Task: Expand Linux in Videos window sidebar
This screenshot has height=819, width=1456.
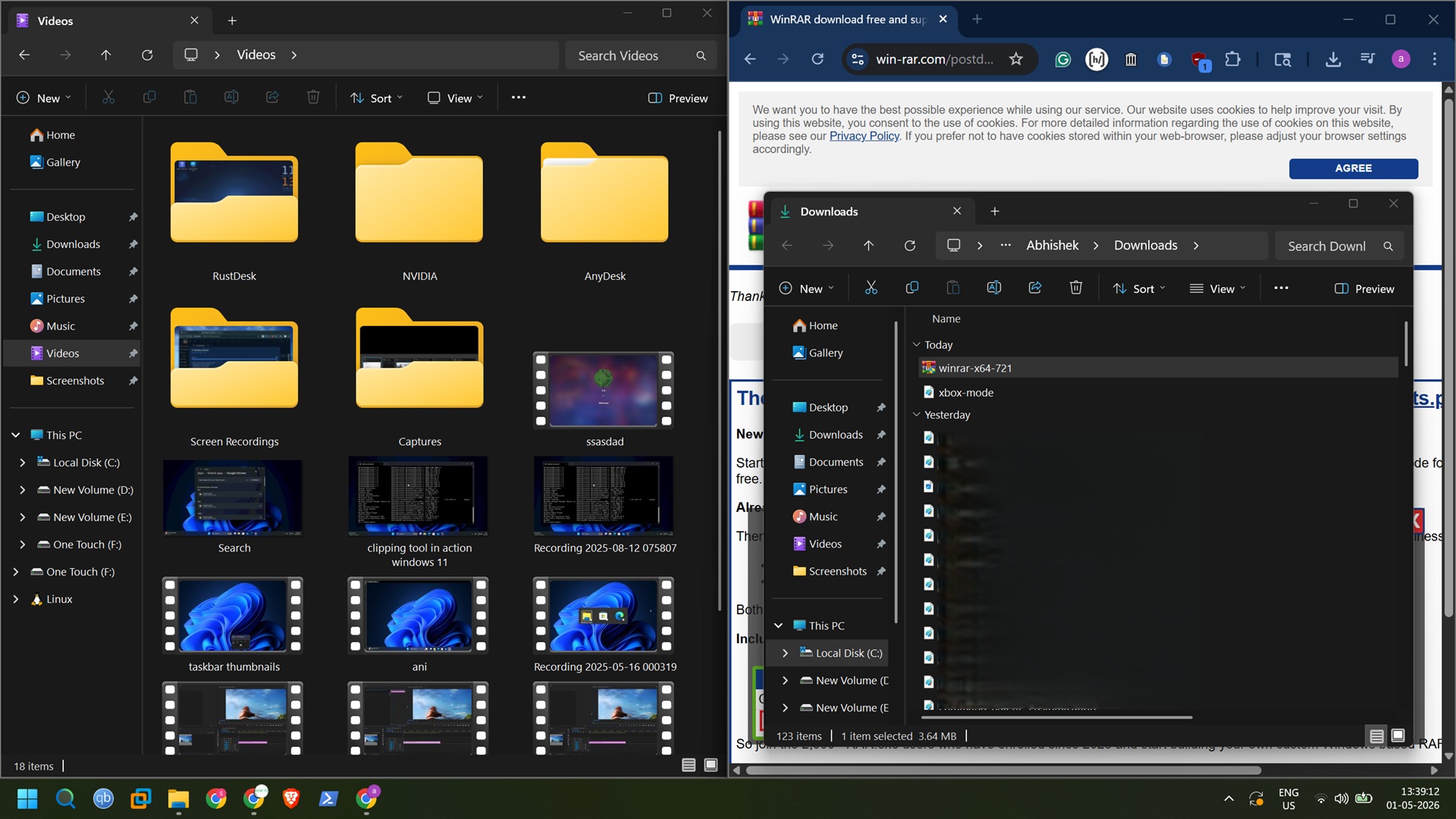Action: point(16,599)
